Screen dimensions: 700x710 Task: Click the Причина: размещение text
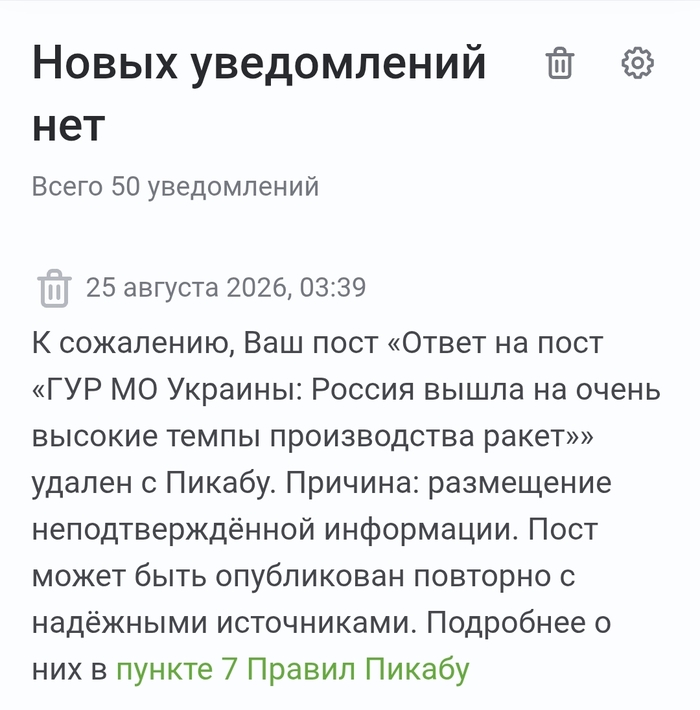448,483
